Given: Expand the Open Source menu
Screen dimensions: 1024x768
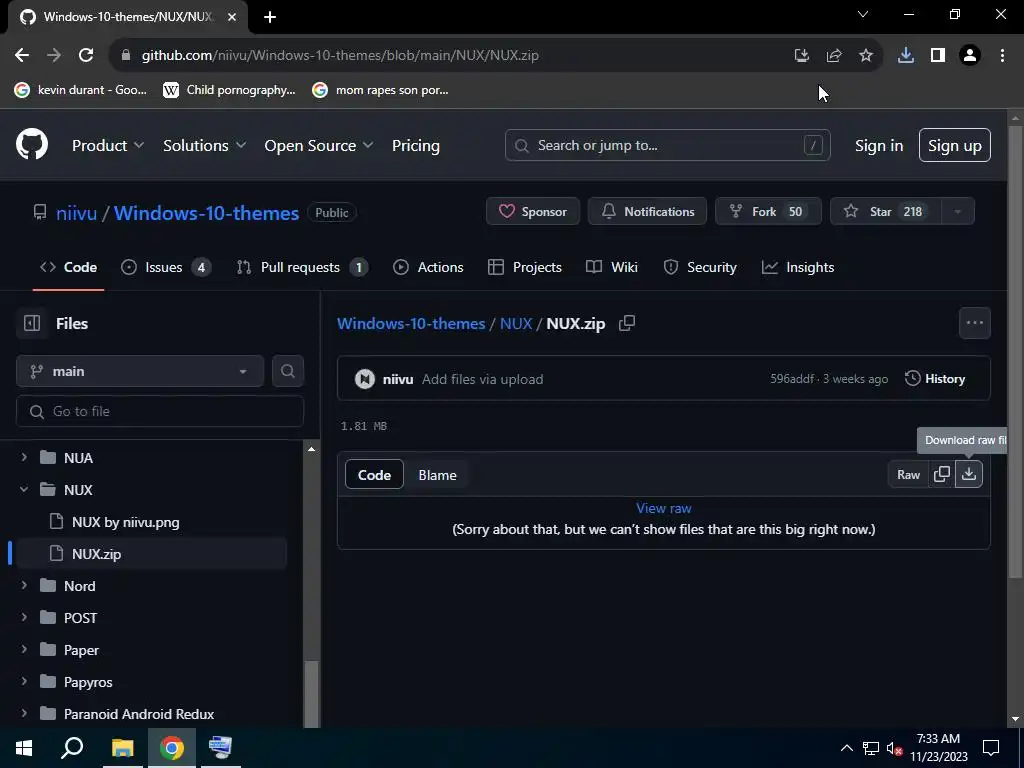Looking at the screenshot, I should 319,145.
